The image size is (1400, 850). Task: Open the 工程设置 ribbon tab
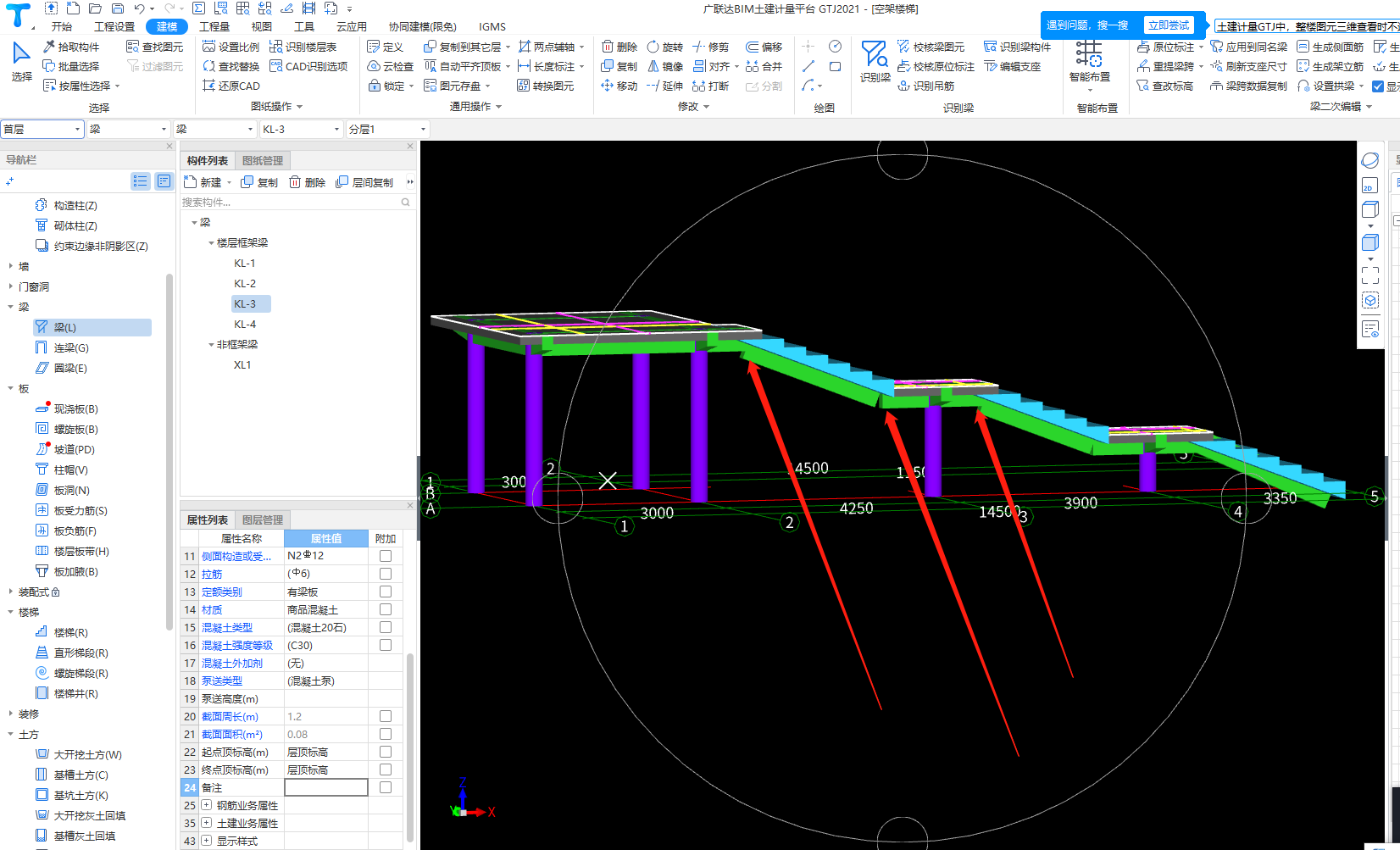point(114,26)
